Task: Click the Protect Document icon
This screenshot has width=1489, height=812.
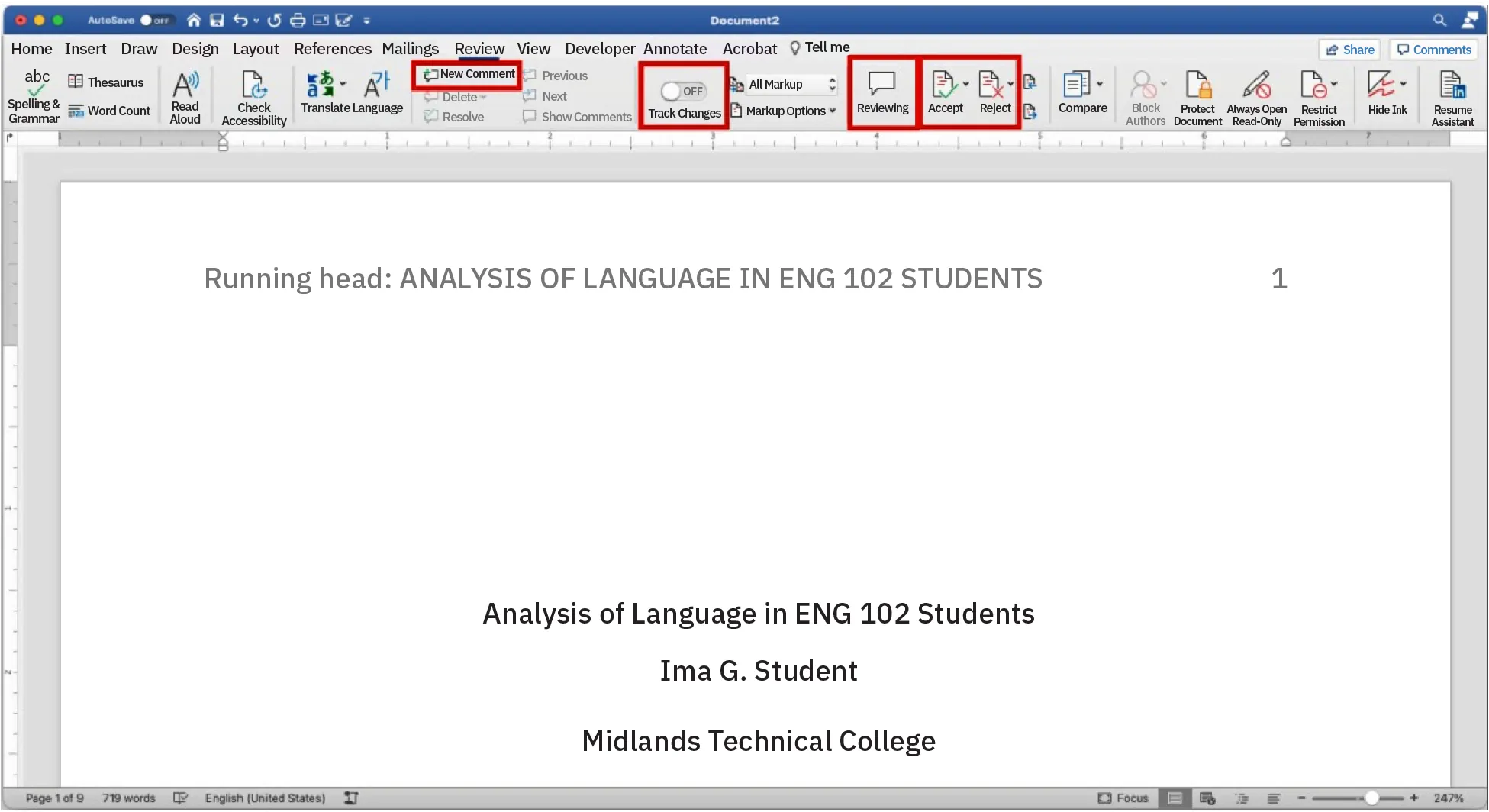Action: 1197,95
